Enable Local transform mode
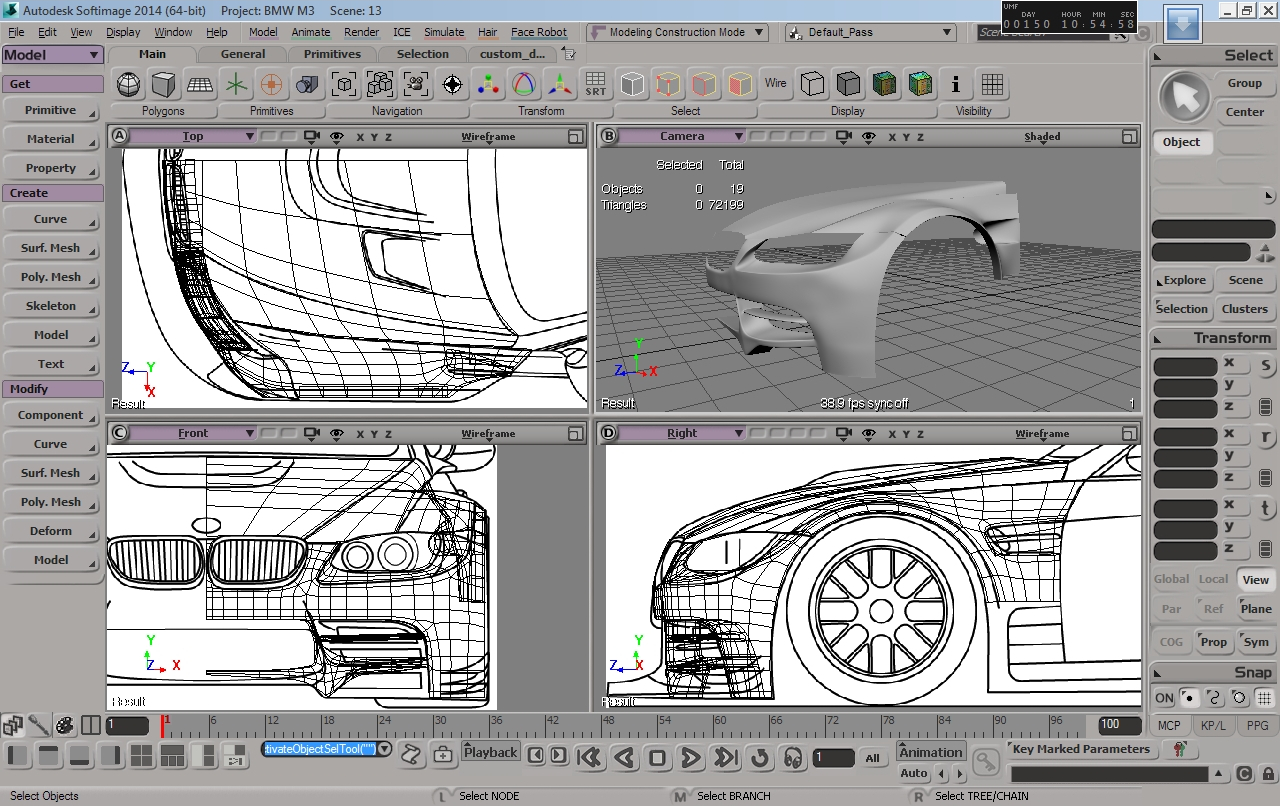 pyautogui.click(x=1213, y=579)
